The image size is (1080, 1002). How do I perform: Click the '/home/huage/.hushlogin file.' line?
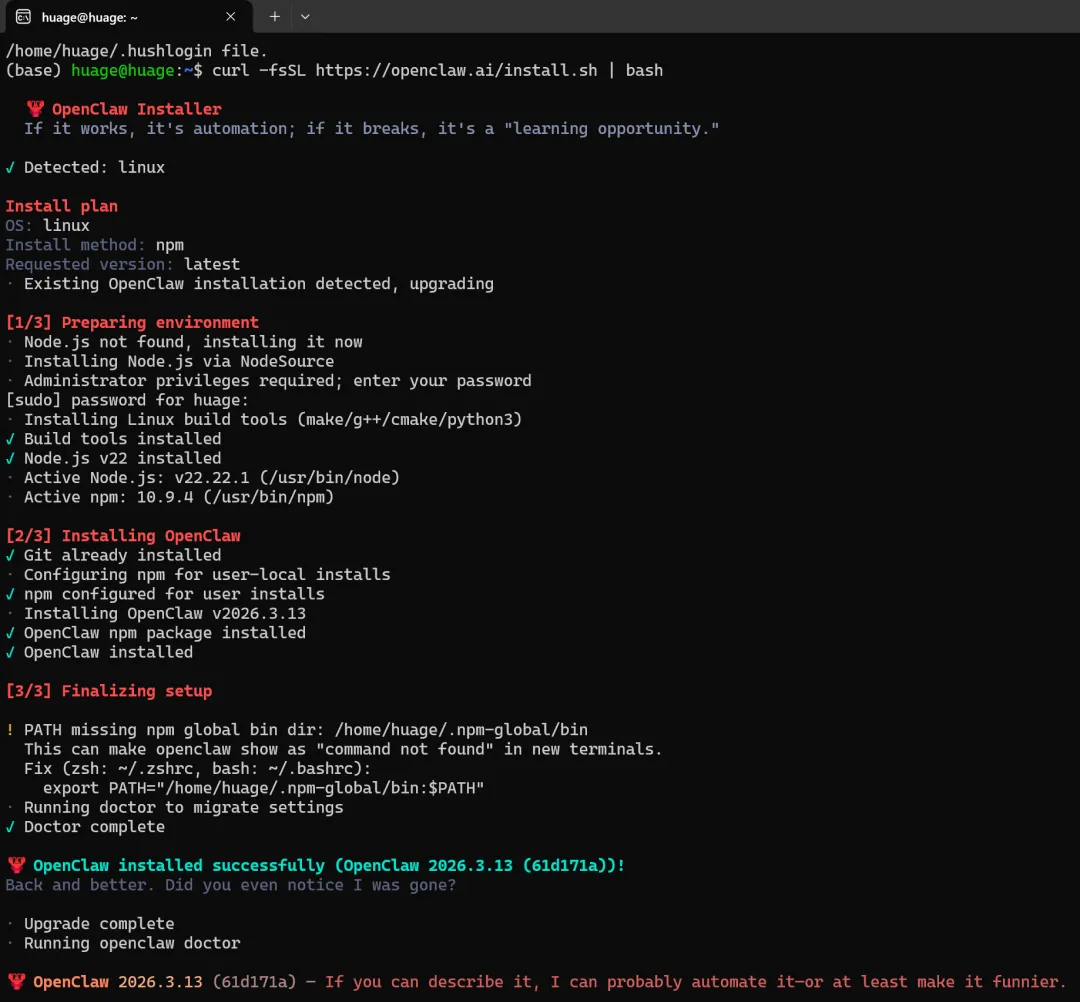136,51
